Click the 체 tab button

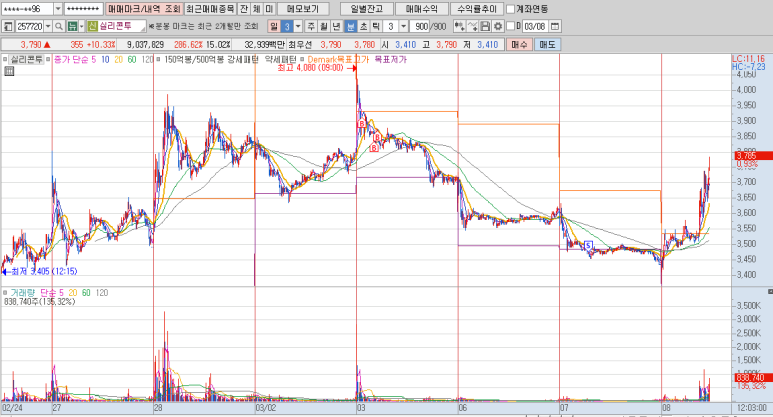(x=257, y=9)
